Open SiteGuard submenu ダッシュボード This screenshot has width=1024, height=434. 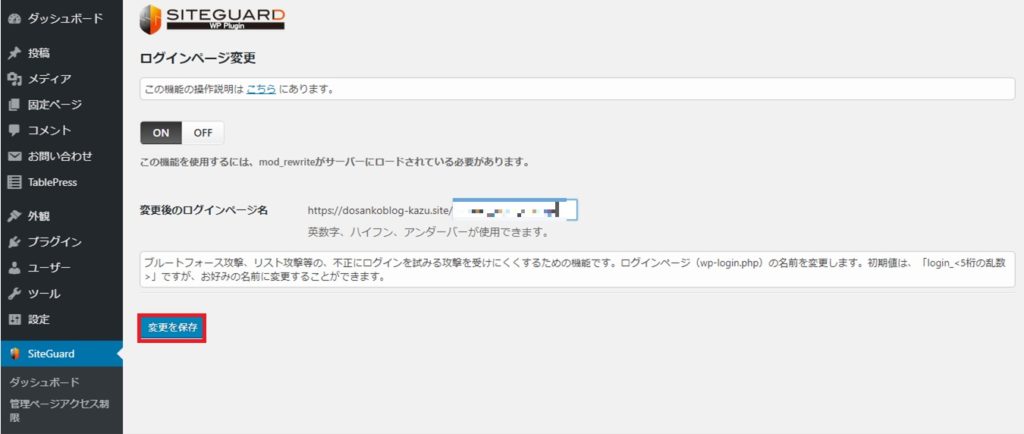[44, 382]
